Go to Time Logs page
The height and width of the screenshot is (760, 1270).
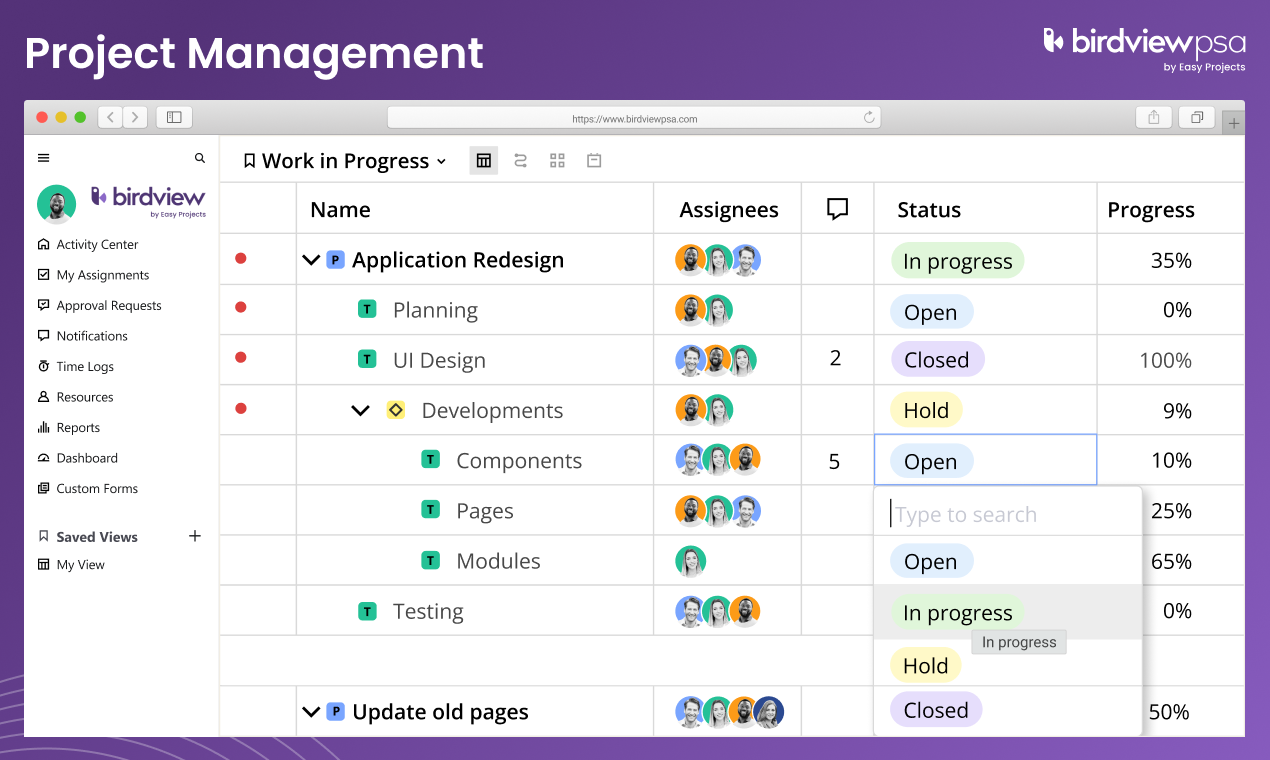(85, 366)
